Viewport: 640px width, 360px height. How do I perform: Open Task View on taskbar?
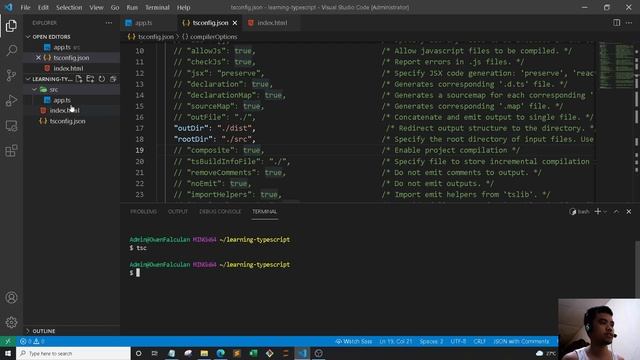(155, 353)
